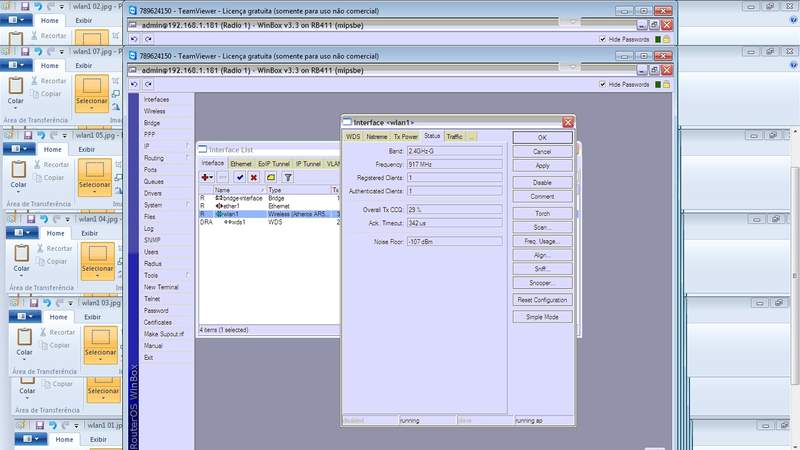Click the save icon in wlan1 02.jpg Paint window

point(24,7)
